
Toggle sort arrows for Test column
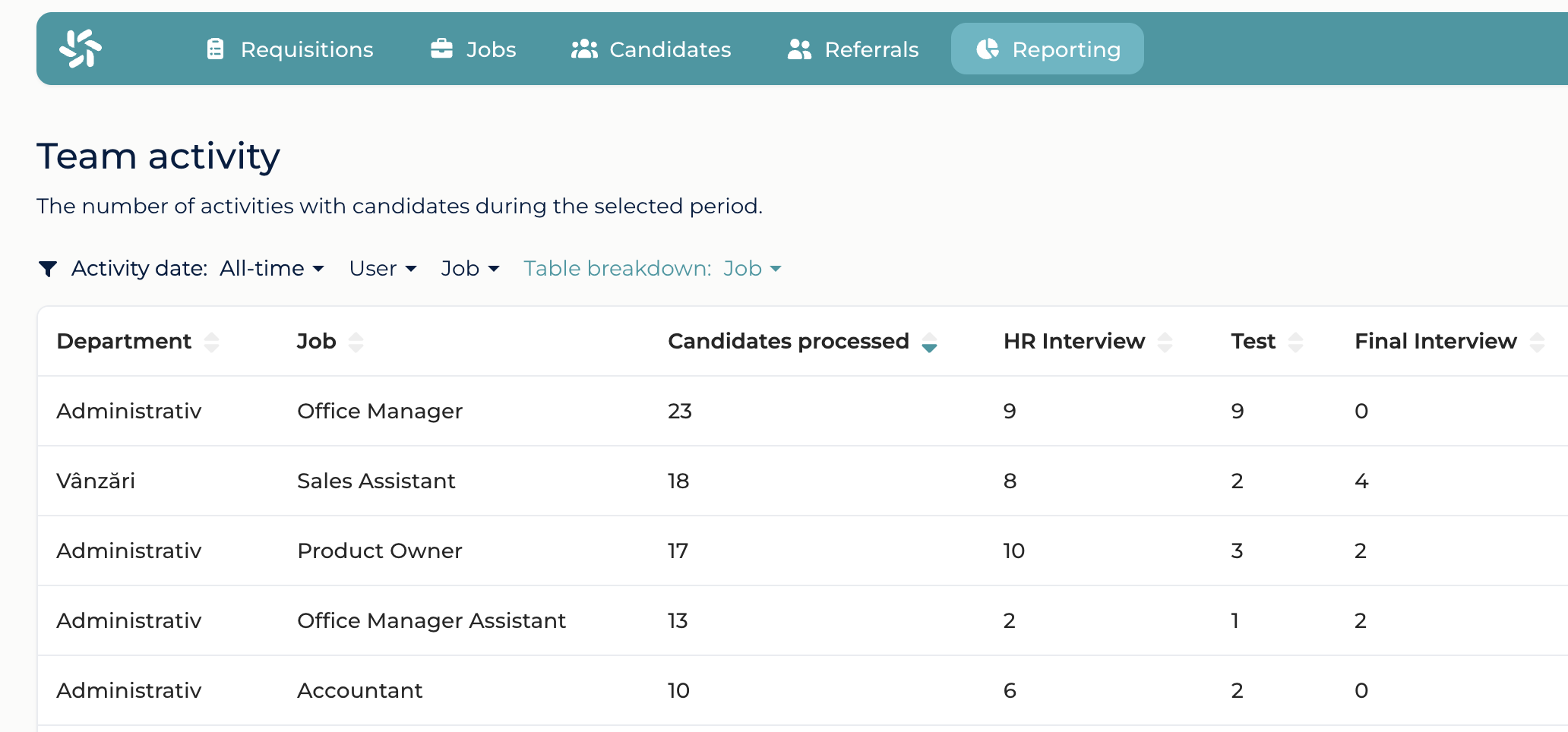(1296, 342)
